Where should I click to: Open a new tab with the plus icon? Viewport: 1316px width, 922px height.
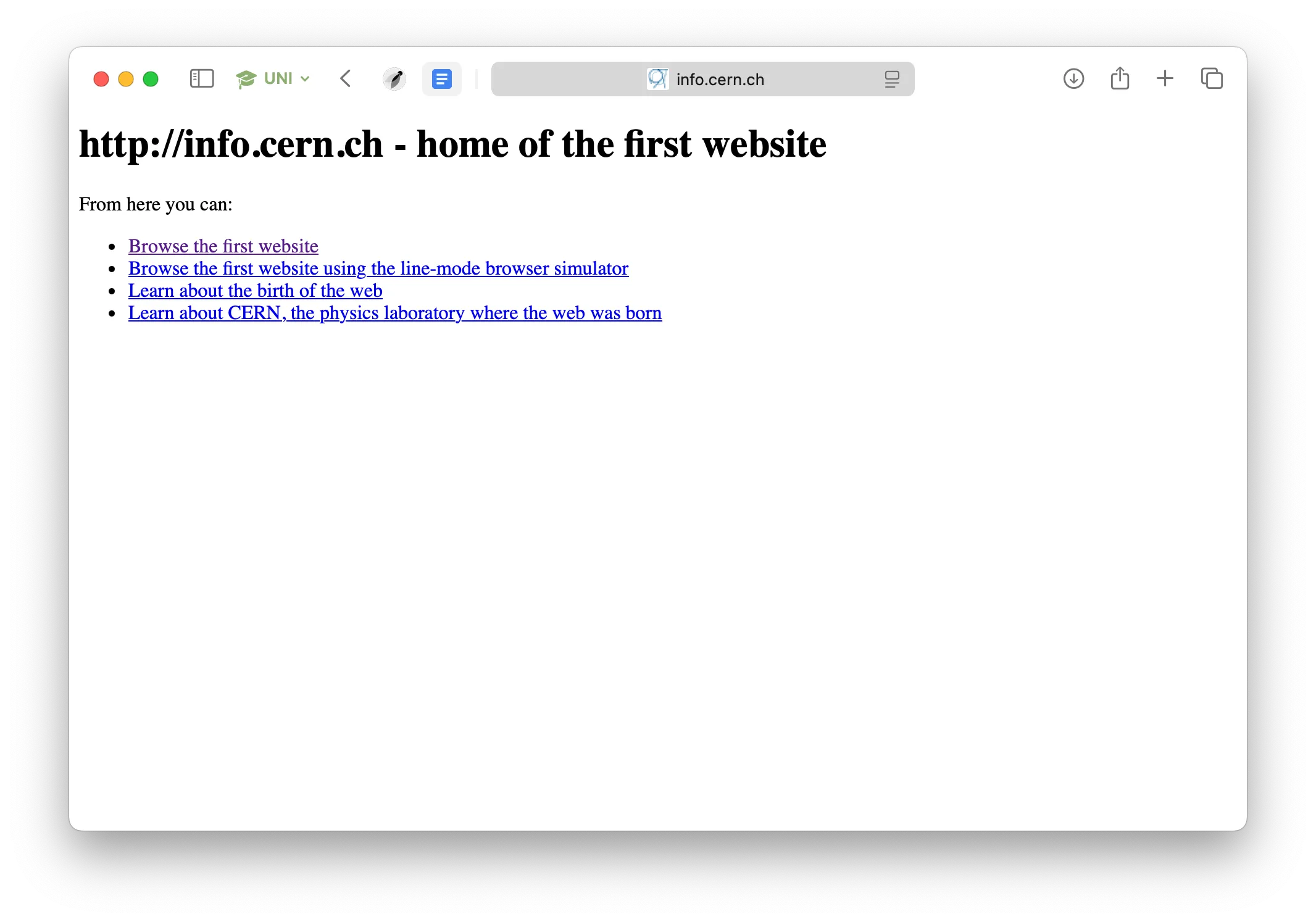click(1165, 78)
